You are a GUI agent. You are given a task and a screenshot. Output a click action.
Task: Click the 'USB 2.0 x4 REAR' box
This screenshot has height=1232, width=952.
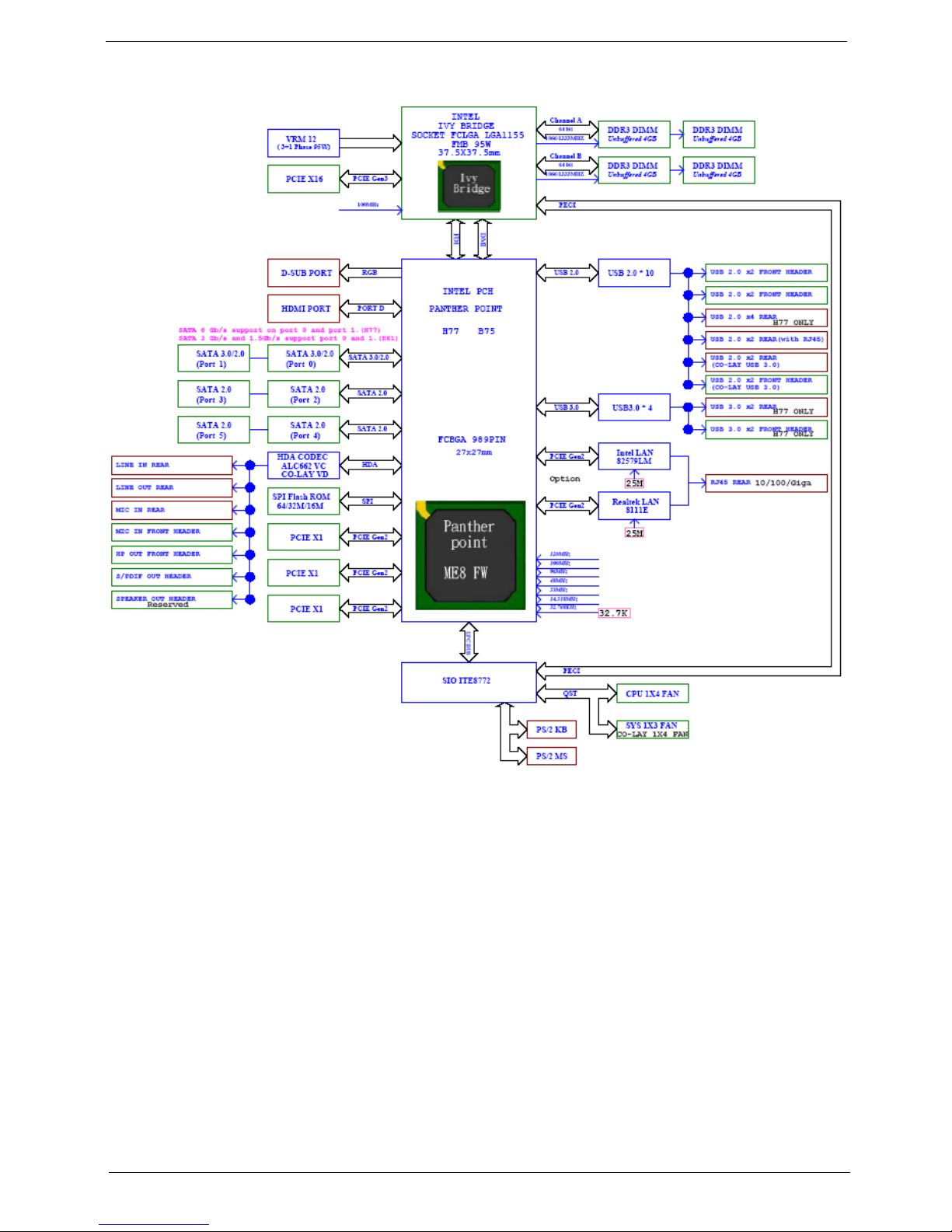(766, 317)
